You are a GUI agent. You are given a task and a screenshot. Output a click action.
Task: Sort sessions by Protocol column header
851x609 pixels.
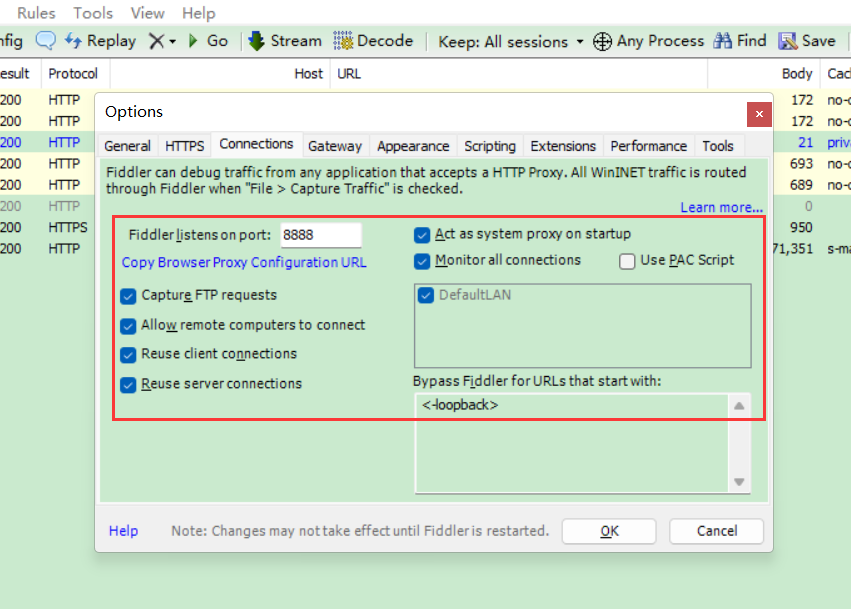[73, 74]
